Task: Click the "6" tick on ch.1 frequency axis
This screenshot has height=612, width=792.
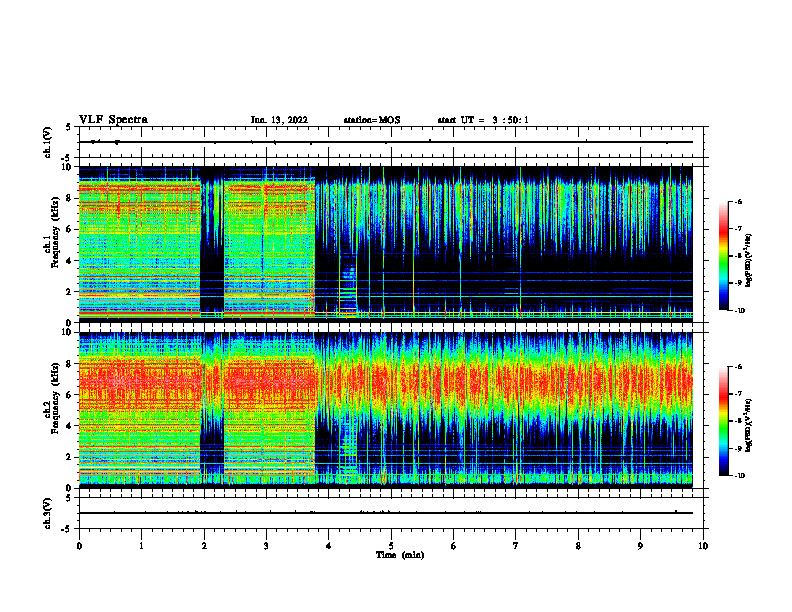Action: 71,230
